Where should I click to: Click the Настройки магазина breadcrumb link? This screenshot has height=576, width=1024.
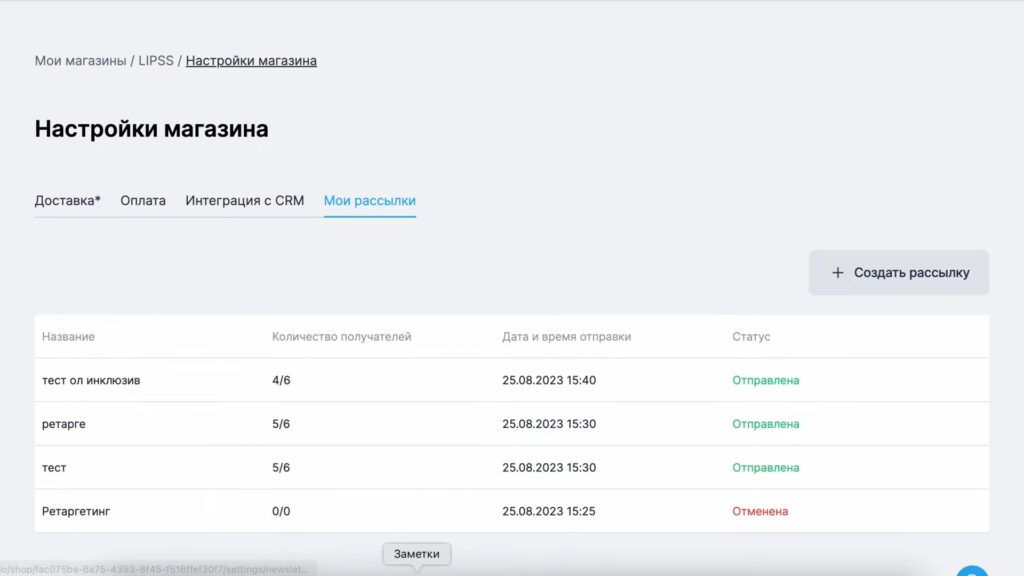point(251,61)
